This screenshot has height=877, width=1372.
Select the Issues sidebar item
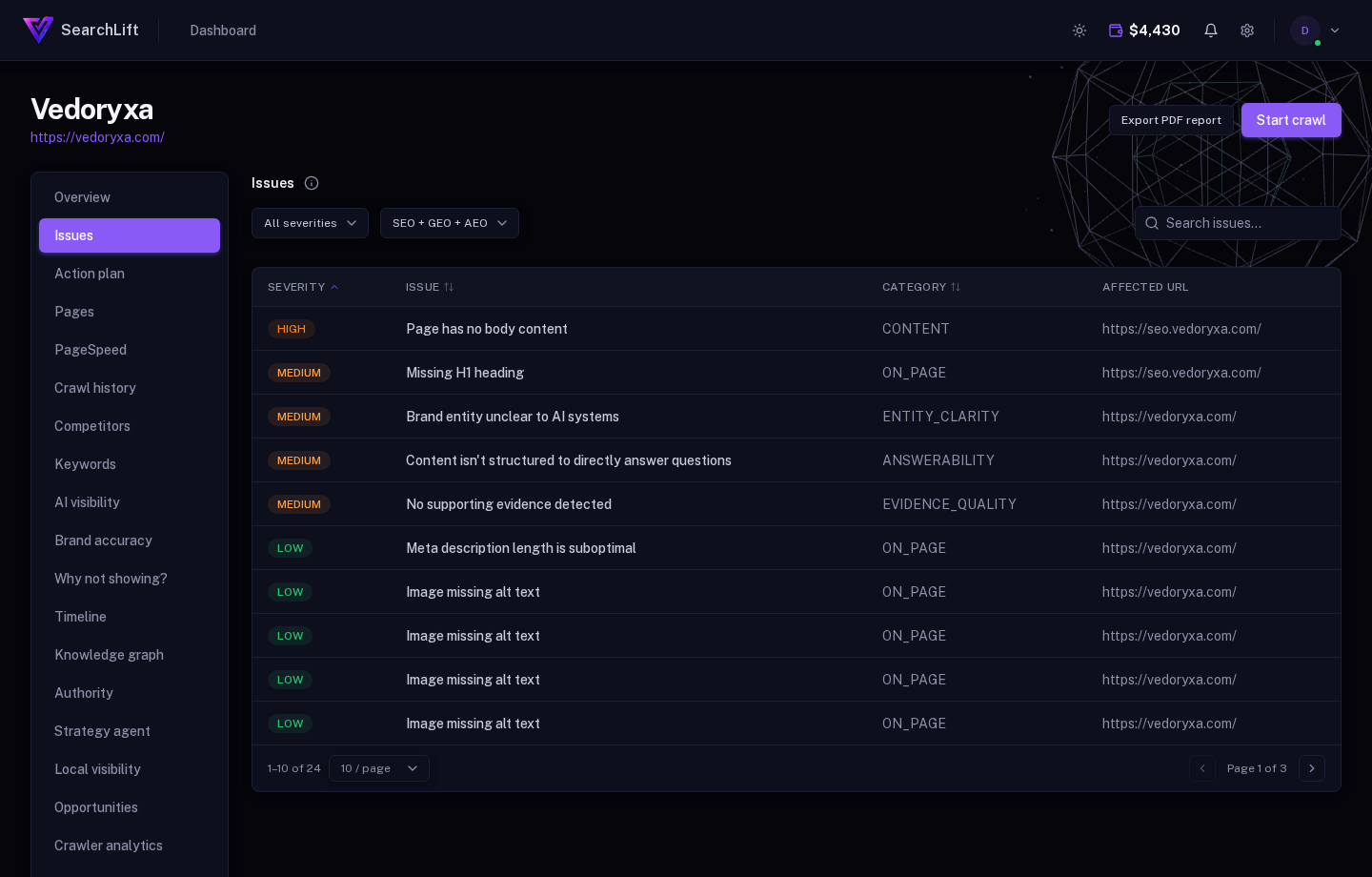[x=130, y=235]
